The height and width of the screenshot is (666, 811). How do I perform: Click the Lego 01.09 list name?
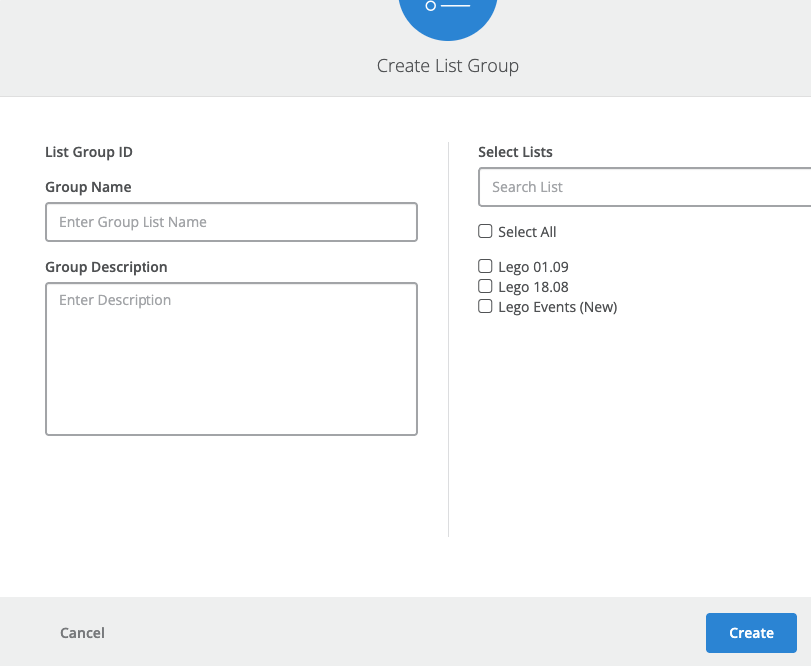point(533,267)
